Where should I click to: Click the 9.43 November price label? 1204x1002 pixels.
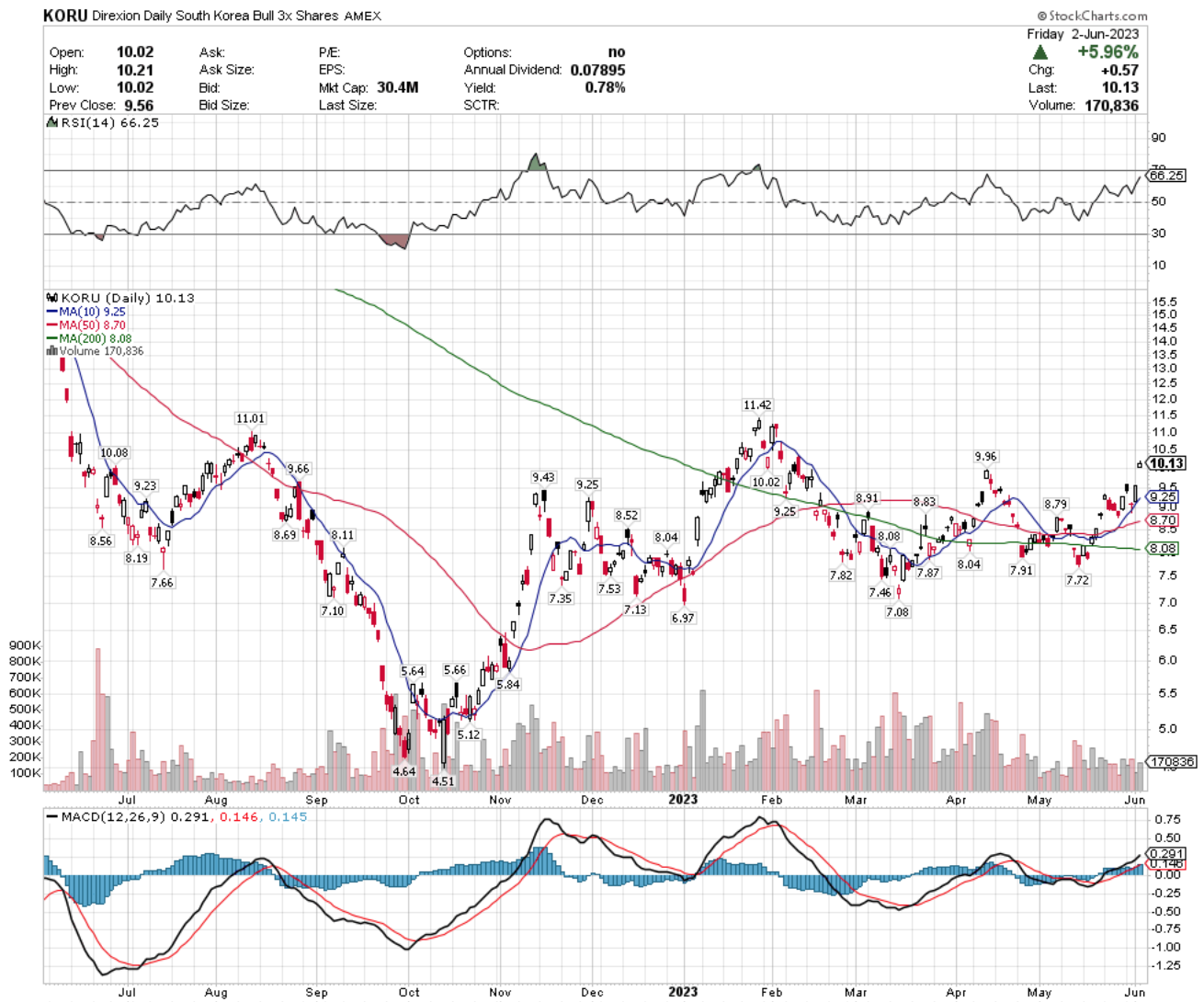click(x=543, y=478)
